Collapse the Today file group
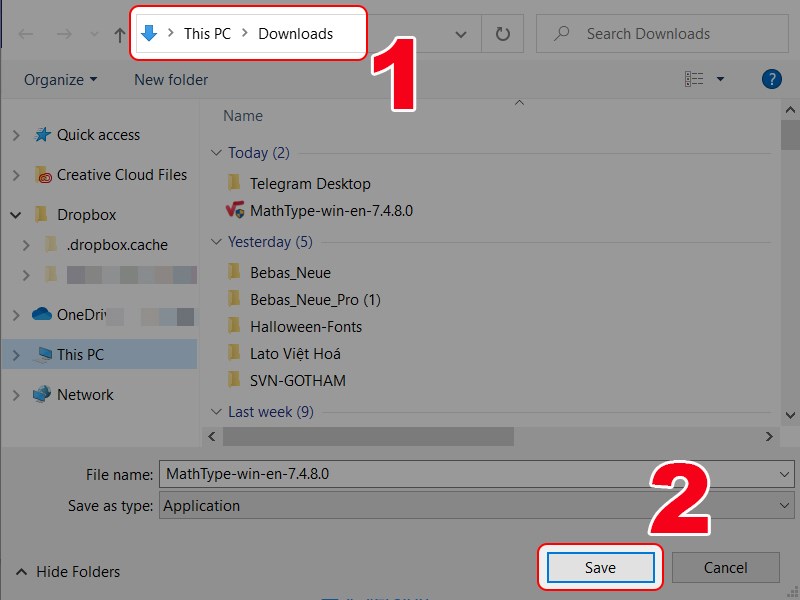 tap(217, 152)
